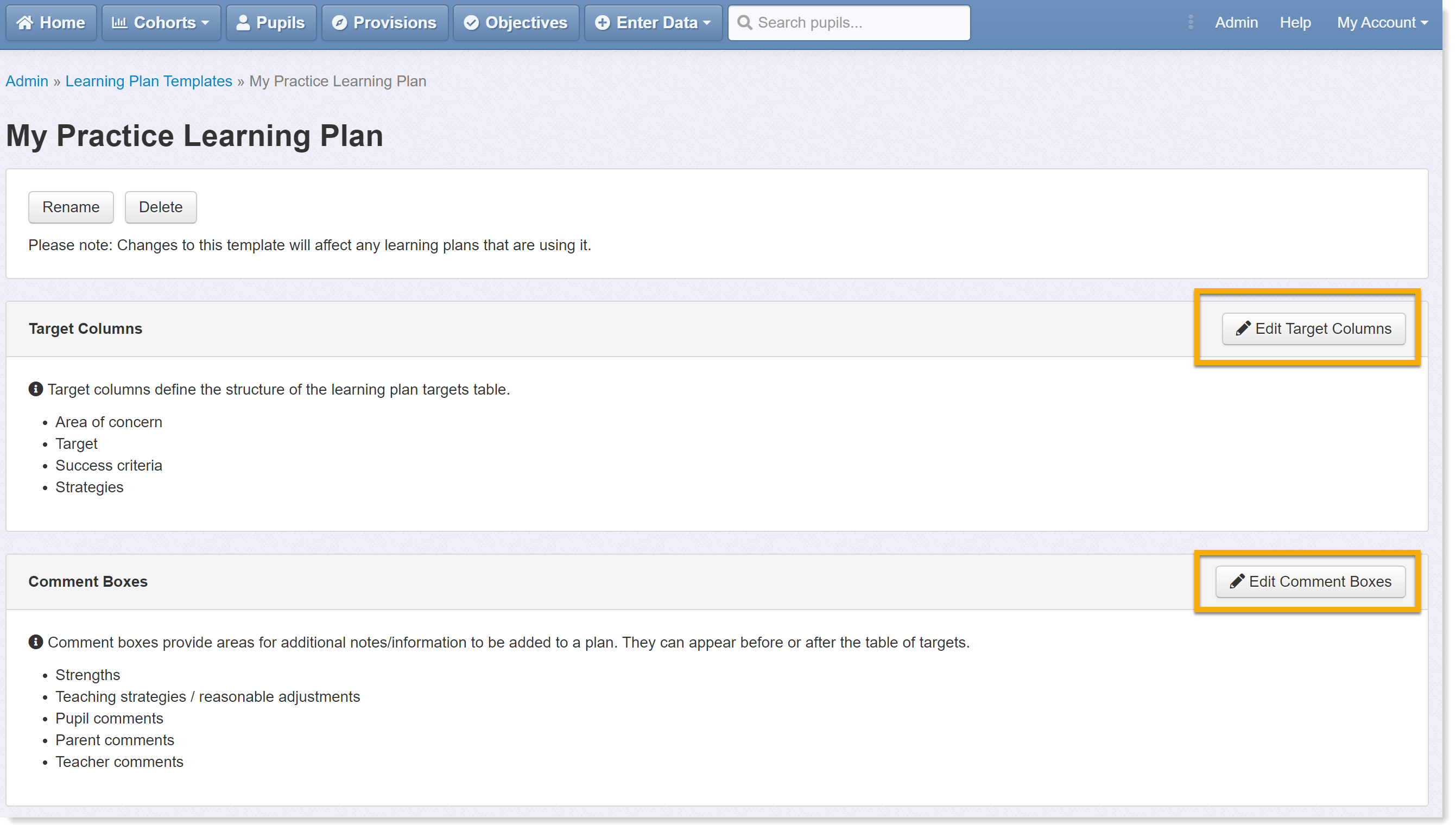Viewport: 1456px width, 831px height.
Task: Click the Success criteria list item
Action: (x=109, y=465)
